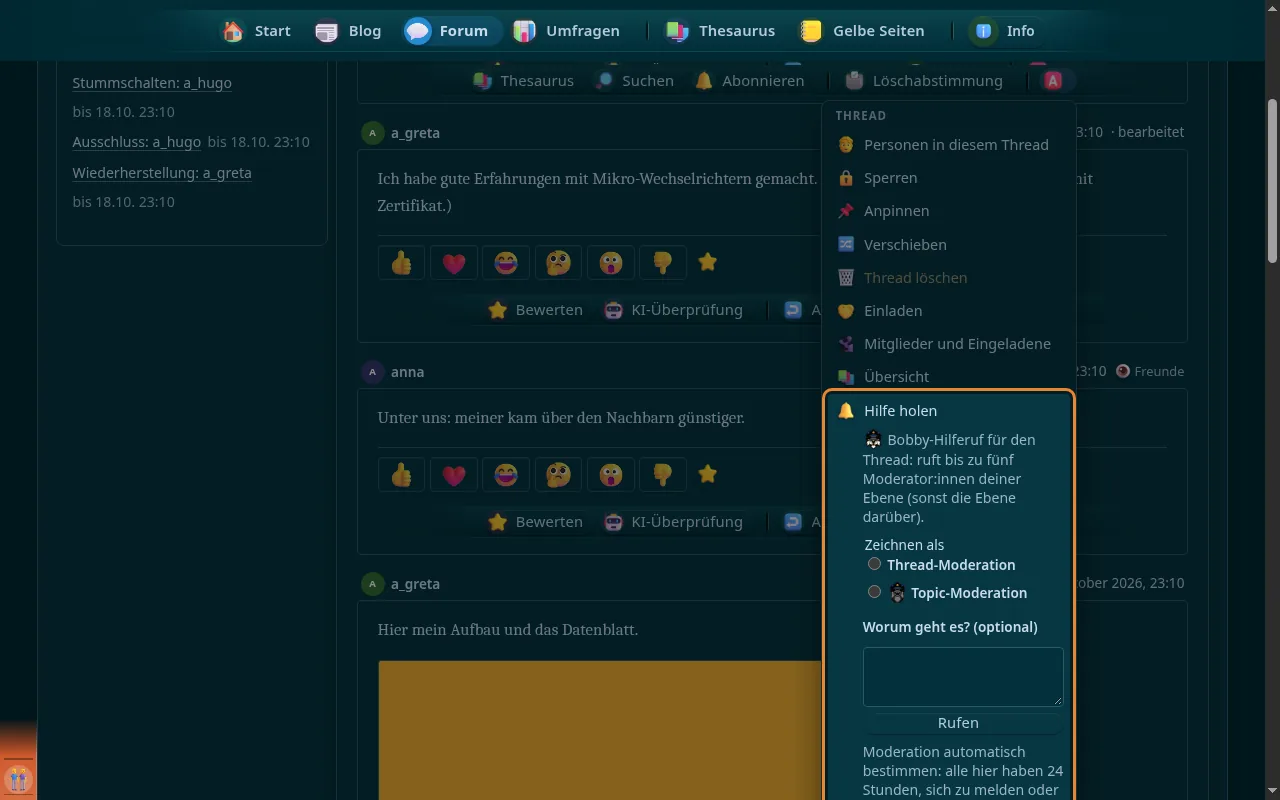Viewport: 1280px width, 800px height.
Task: Click surprised-face reaction on anna's post
Action: (610, 475)
